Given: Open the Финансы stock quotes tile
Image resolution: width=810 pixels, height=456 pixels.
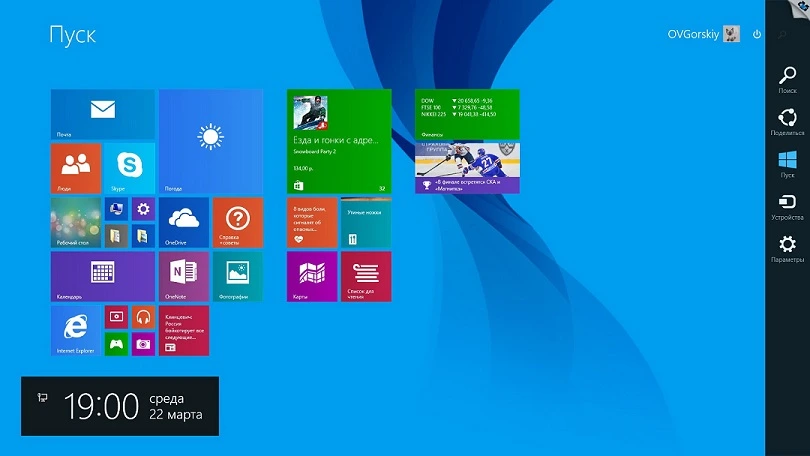Looking at the screenshot, I should click(467, 114).
